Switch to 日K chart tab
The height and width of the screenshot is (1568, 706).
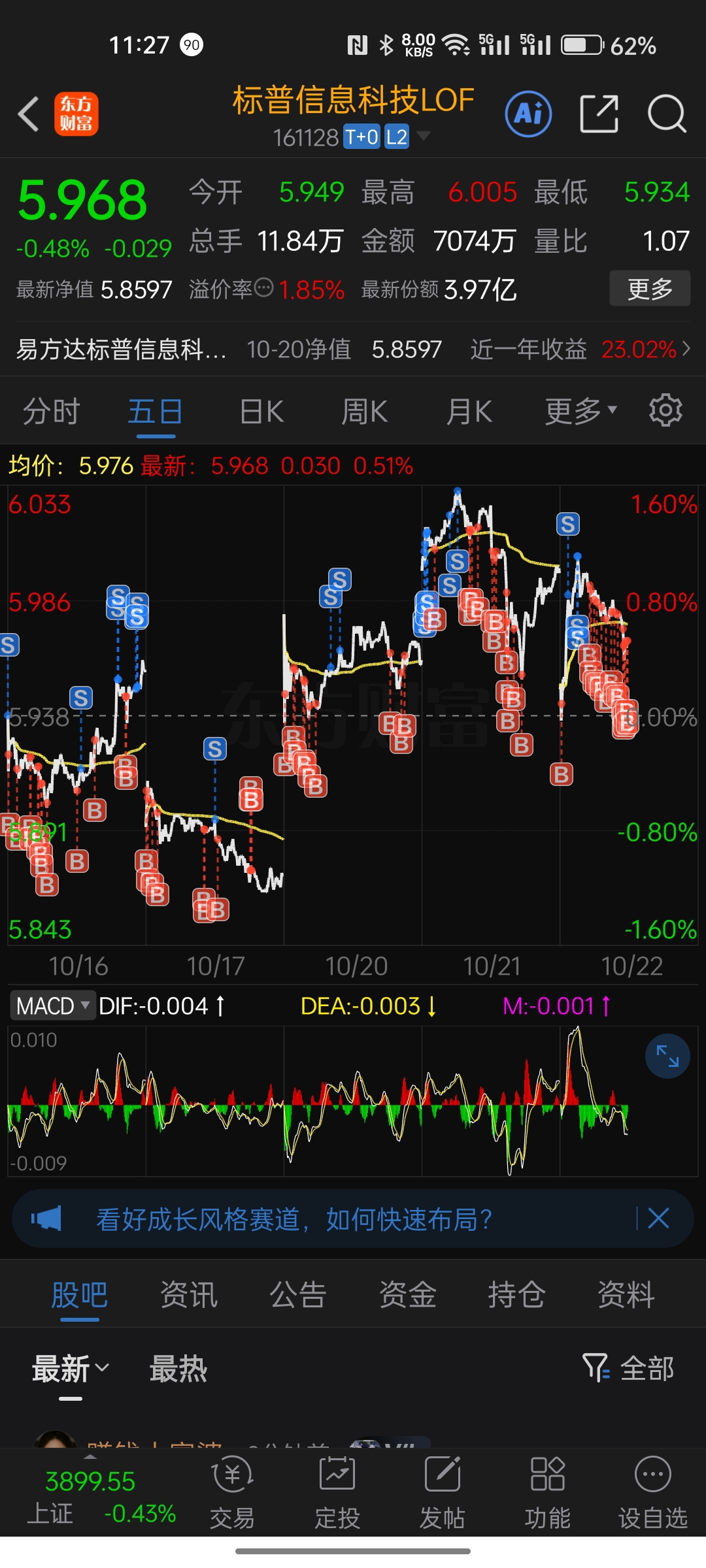point(261,412)
